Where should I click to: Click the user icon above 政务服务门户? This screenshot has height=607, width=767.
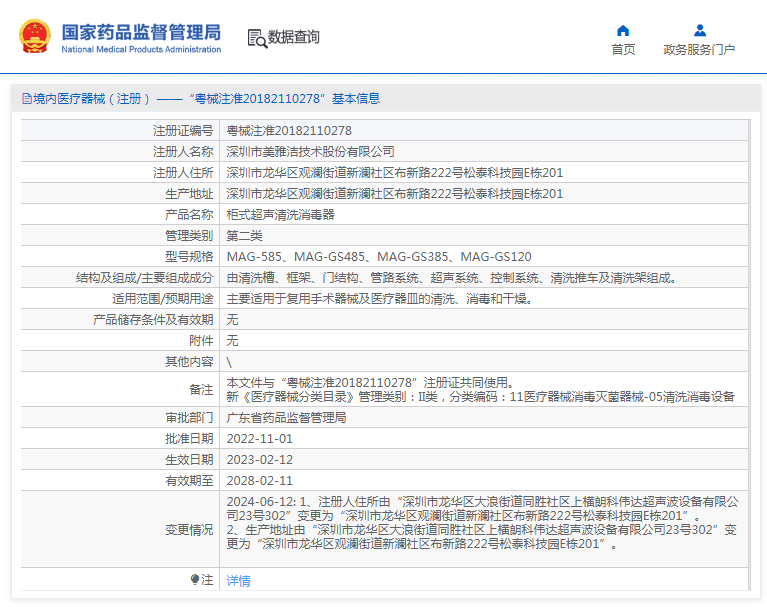click(700, 31)
